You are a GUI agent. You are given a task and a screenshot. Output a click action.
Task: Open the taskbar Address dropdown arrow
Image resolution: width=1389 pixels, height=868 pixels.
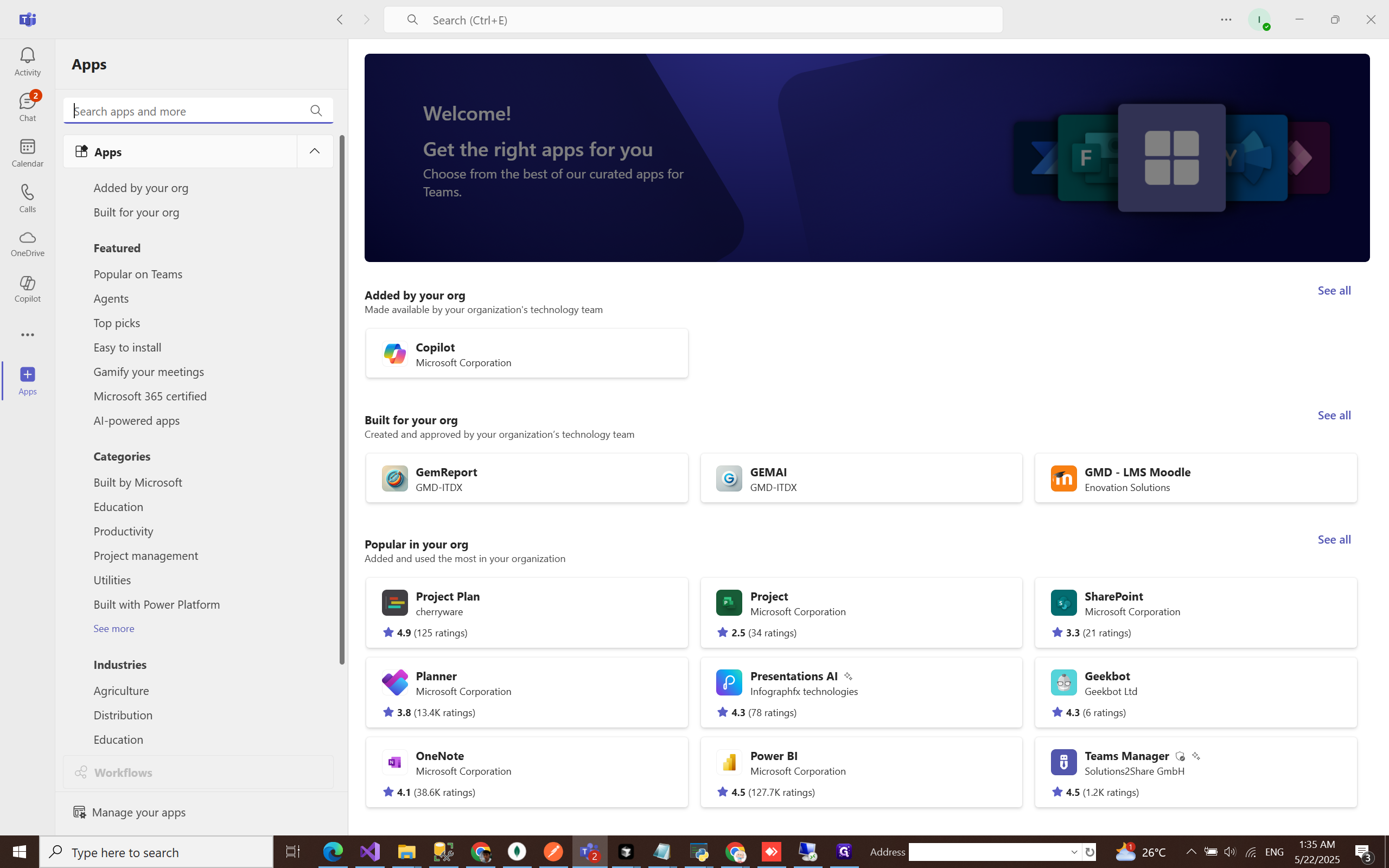1074,852
